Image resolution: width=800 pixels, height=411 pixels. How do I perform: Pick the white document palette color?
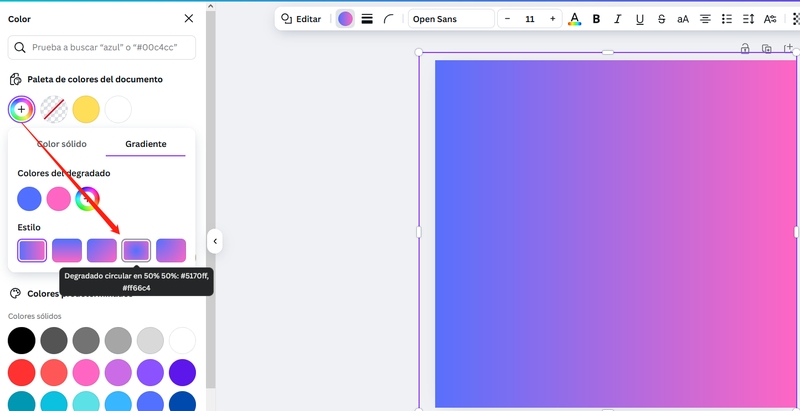tap(118, 109)
